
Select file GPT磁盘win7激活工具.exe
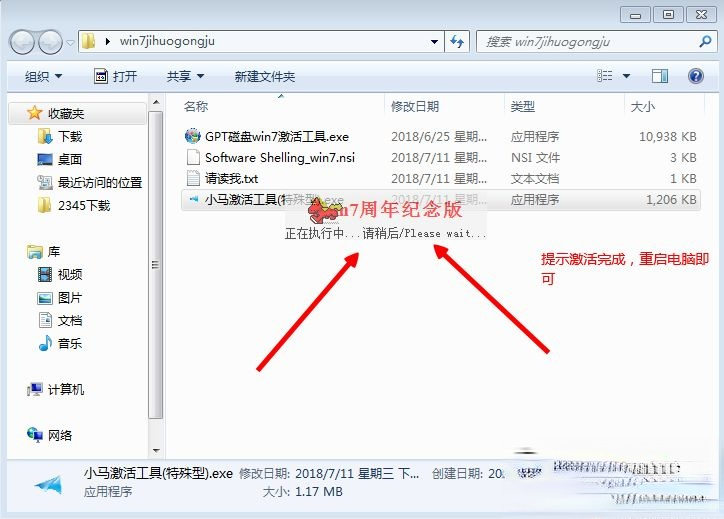(x=277, y=137)
